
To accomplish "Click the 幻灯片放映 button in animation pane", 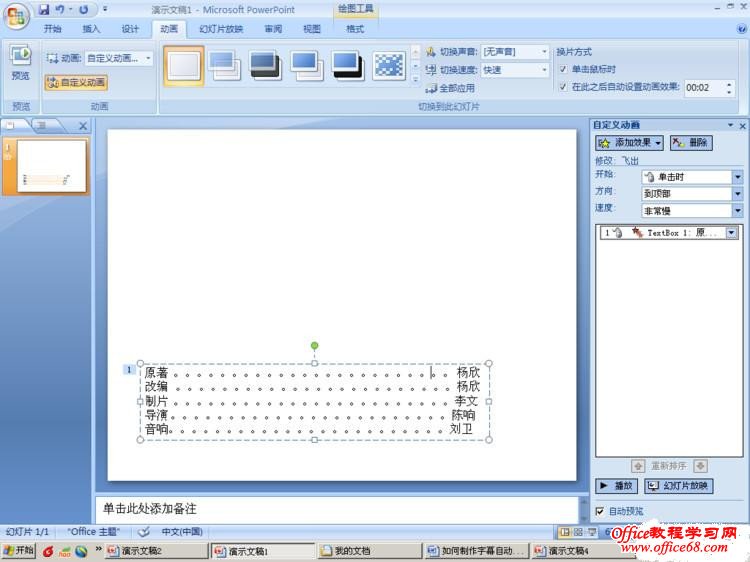I will (x=679, y=486).
